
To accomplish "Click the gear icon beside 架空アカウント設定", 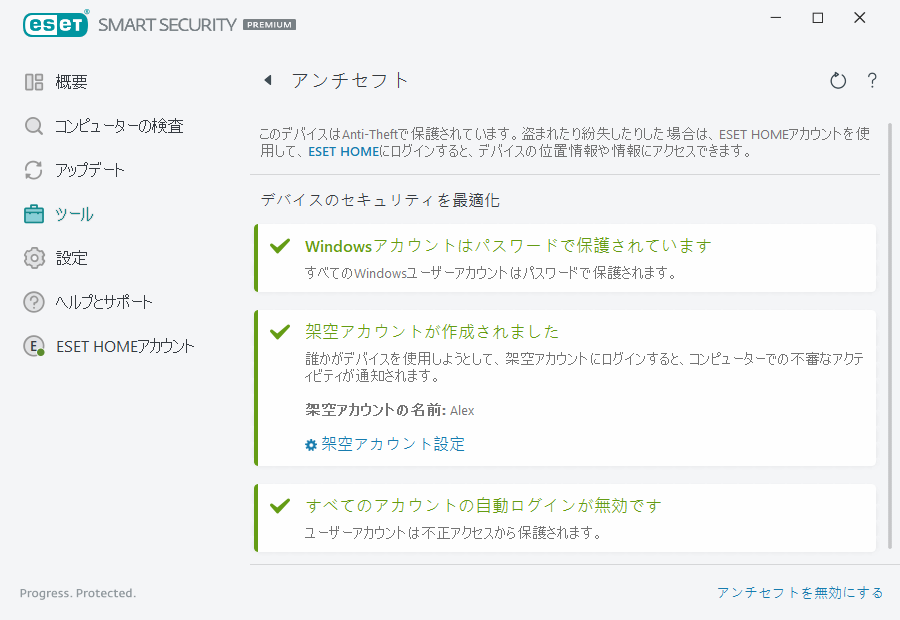I will point(310,444).
